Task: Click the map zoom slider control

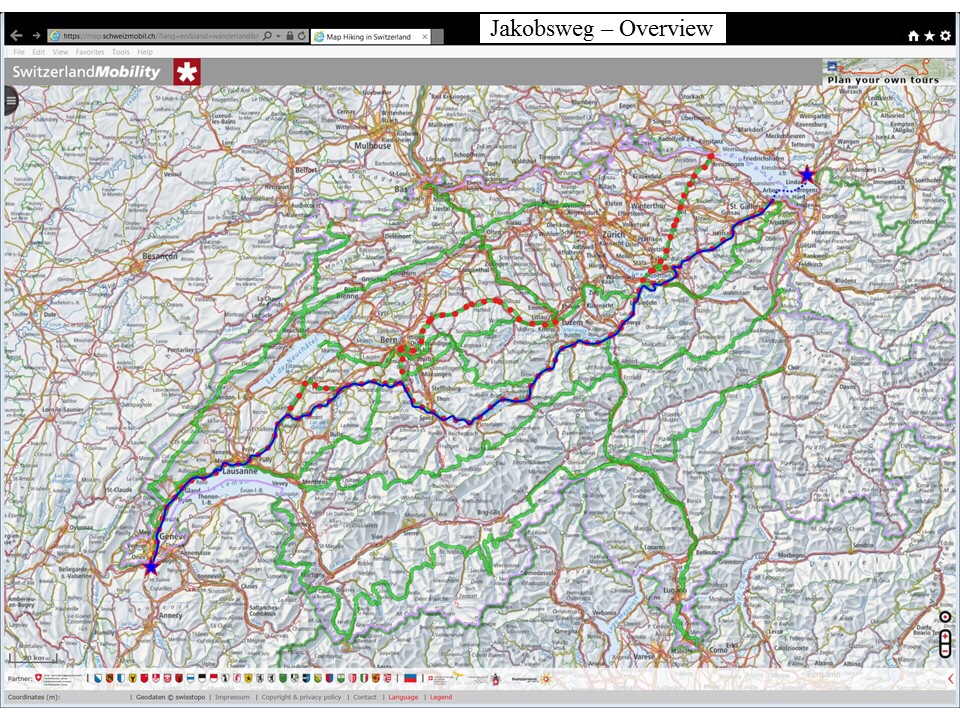Action: coord(945,643)
